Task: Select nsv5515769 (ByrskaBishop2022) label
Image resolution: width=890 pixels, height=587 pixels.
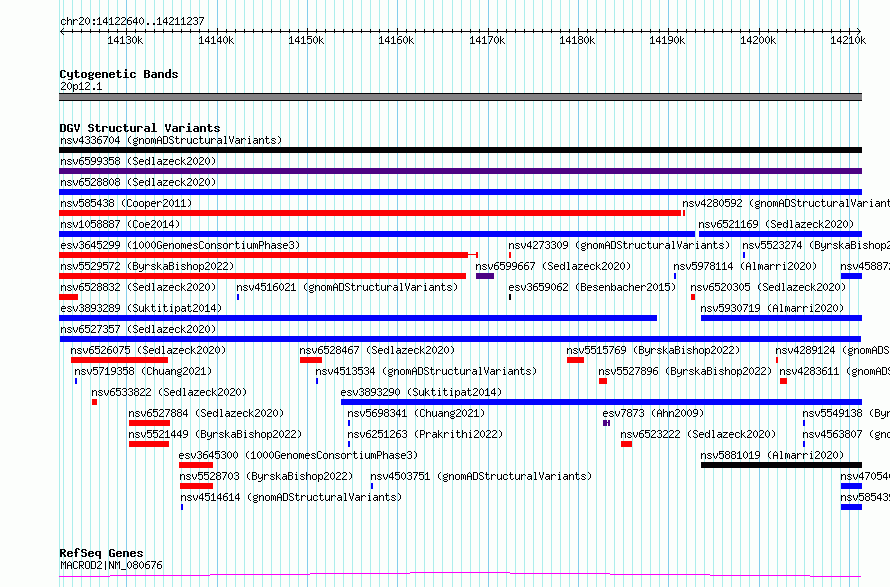Action: pos(653,350)
